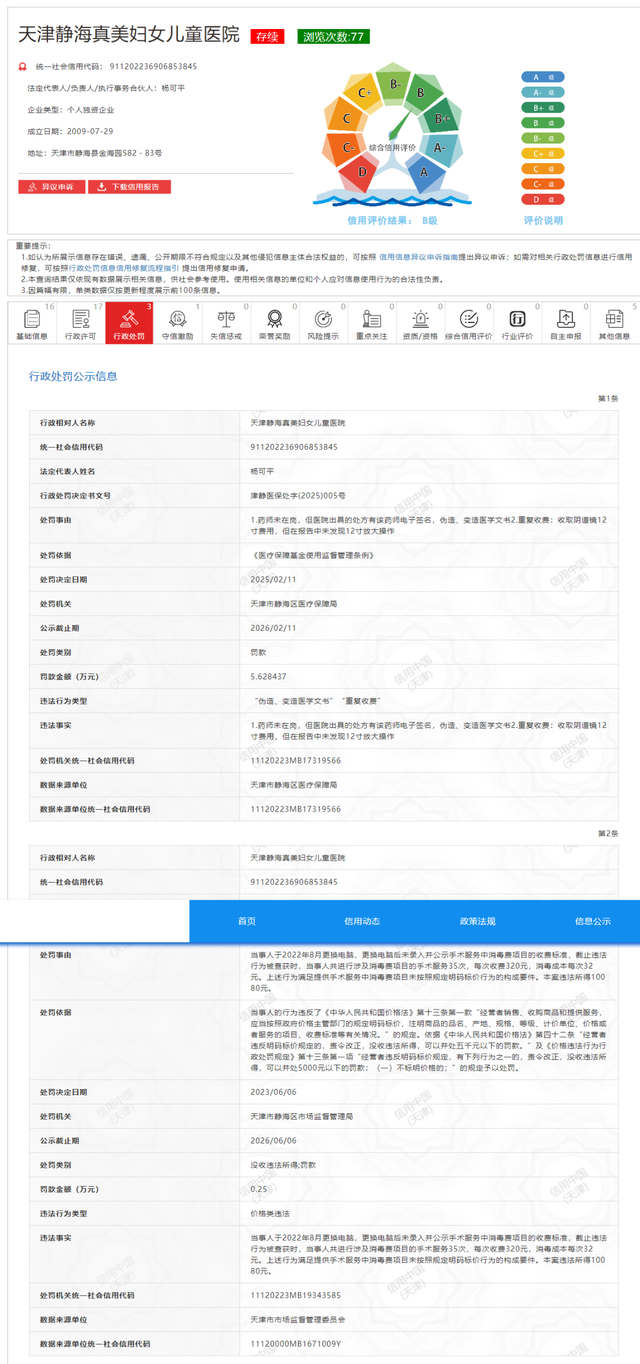Viewport: 640px width, 1364px height.
Task: Click the orange C 级 legend pill
Action: tap(543, 169)
